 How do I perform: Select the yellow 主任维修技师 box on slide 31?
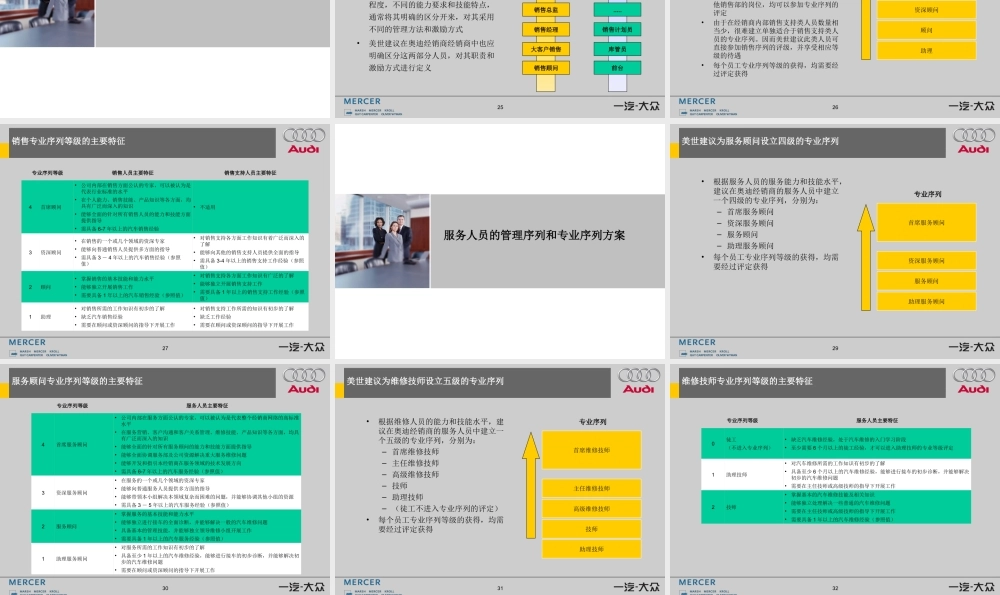point(592,488)
